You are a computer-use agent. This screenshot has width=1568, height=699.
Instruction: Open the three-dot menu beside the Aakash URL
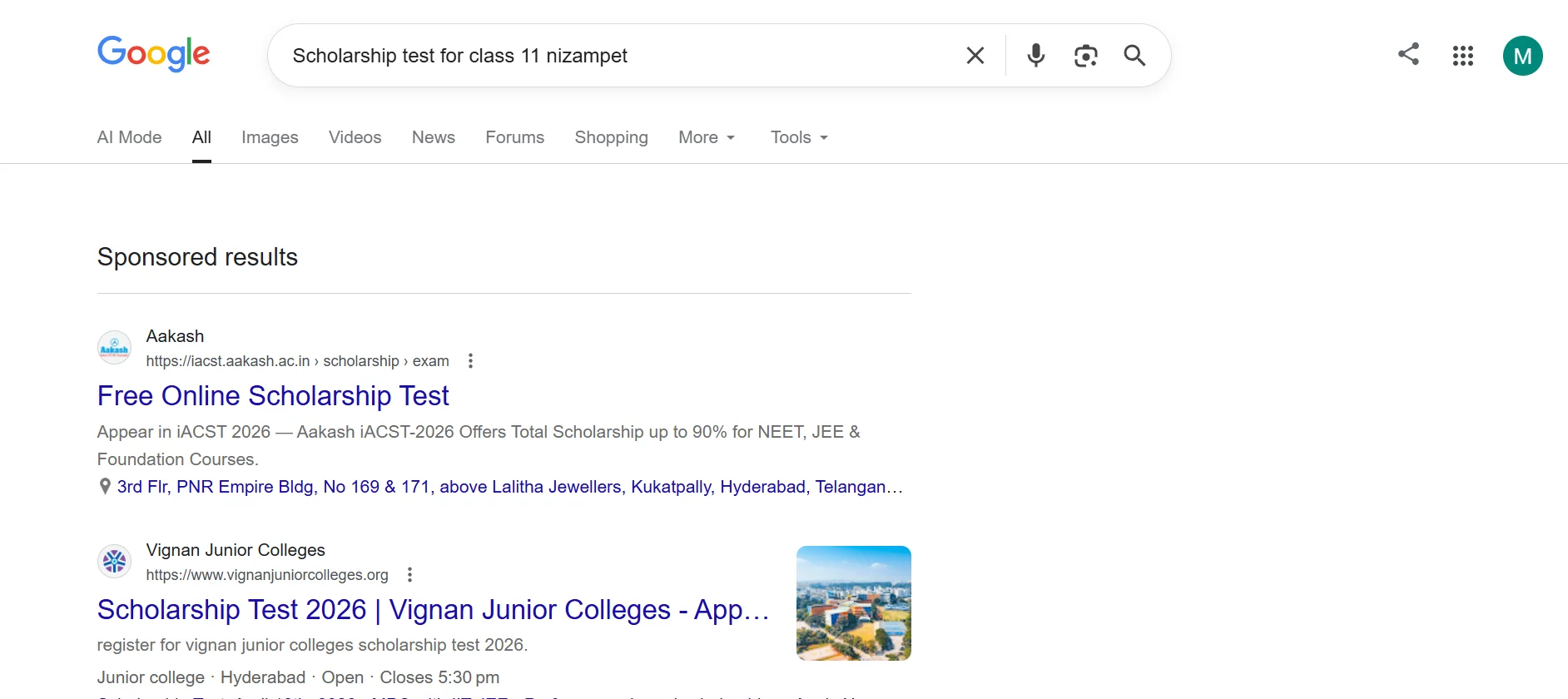470,361
